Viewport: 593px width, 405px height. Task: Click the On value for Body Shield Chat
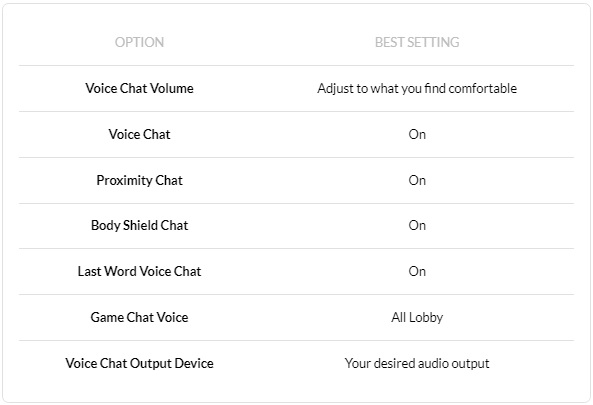(x=417, y=226)
